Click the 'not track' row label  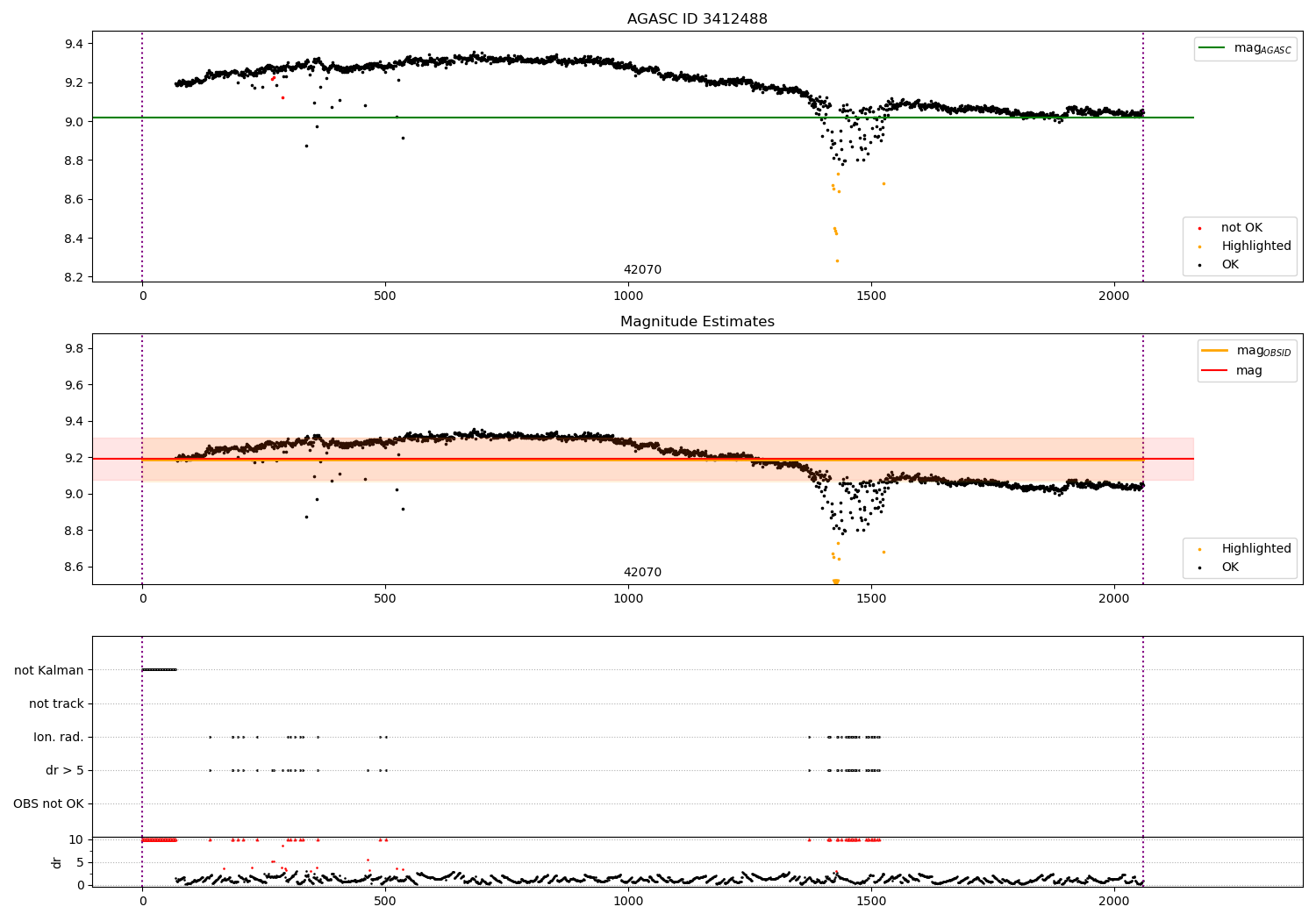click(56, 704)
